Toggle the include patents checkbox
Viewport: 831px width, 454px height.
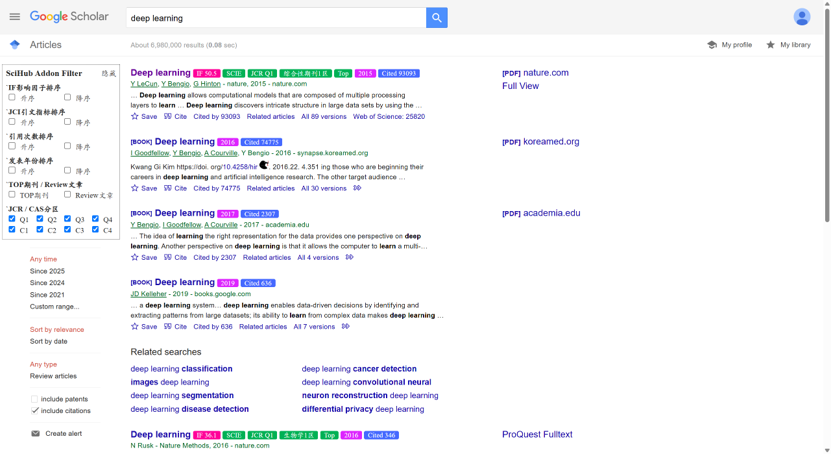[34, 399]
